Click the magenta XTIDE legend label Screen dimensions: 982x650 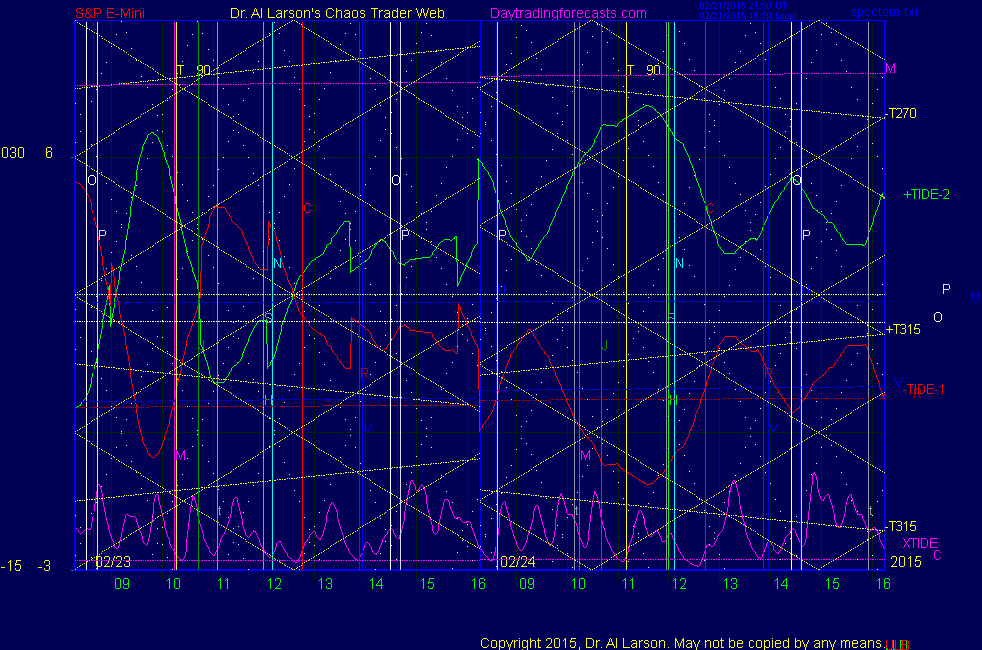click(x=920, y=542)
